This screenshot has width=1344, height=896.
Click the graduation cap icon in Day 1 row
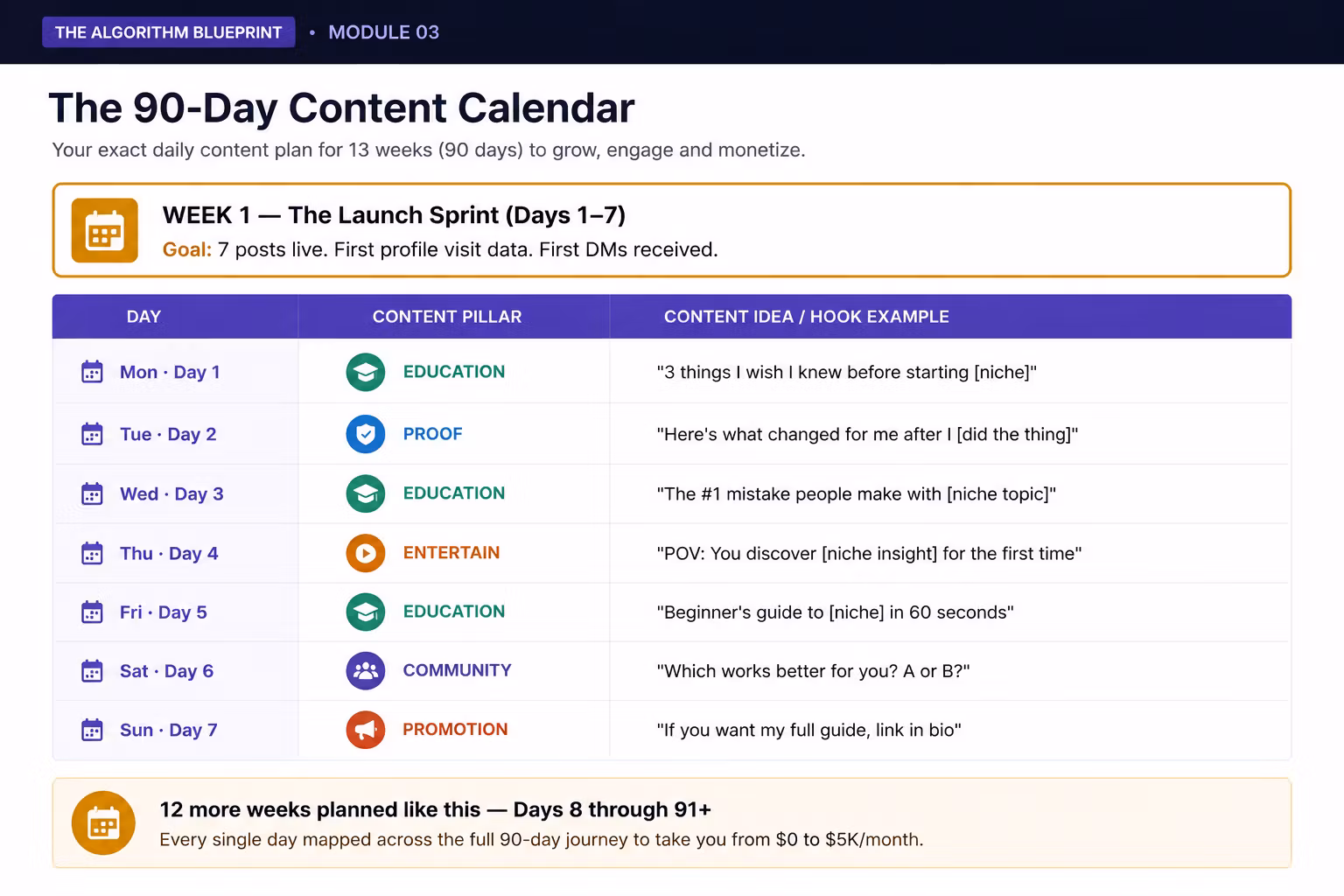[366, 372]
